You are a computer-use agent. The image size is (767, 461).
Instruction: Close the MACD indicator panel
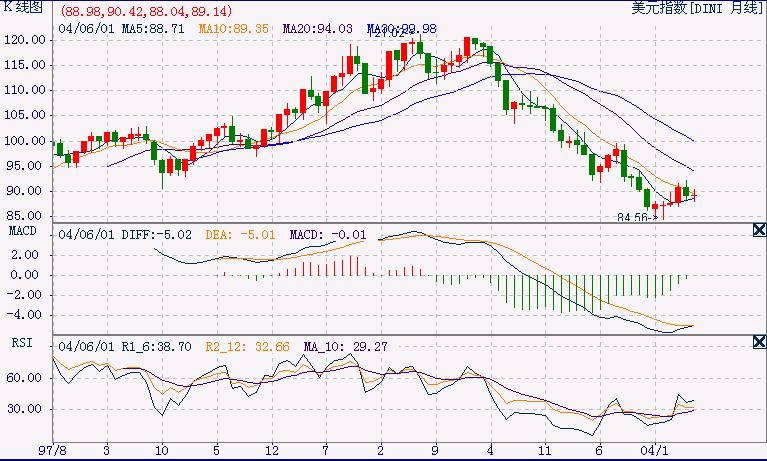pos(759,230)
